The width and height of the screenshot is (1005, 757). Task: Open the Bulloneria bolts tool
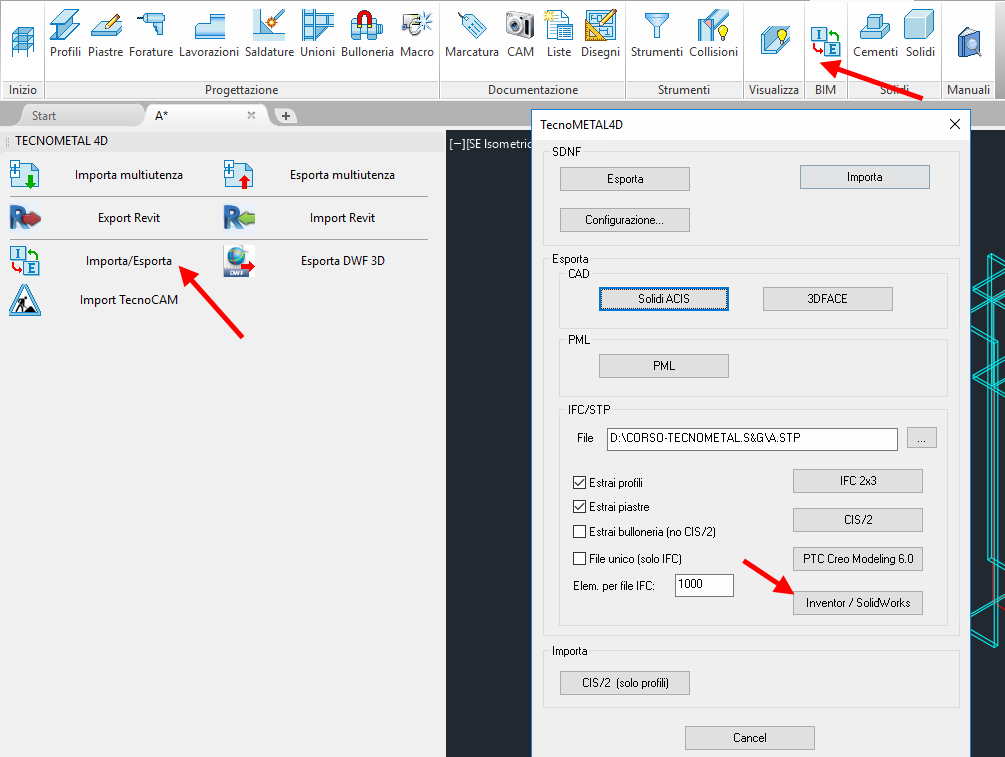367,34
